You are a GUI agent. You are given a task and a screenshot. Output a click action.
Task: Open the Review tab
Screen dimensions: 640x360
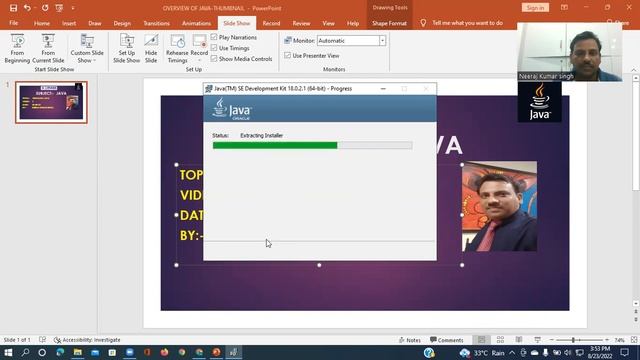[301, 23]
